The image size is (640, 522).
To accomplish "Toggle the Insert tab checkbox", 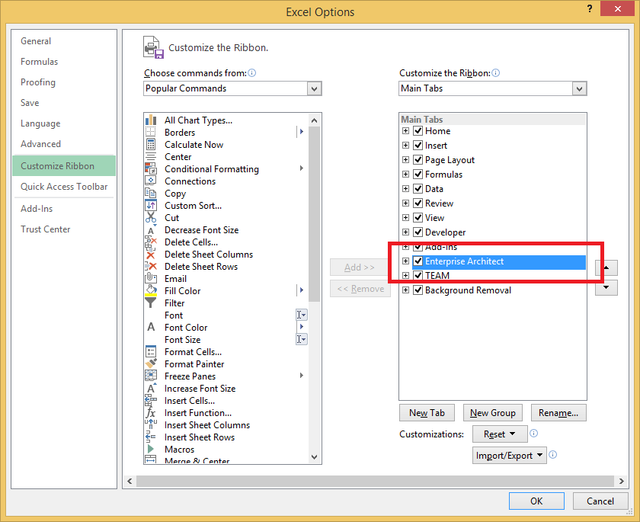I will click(x=418, y=145).
